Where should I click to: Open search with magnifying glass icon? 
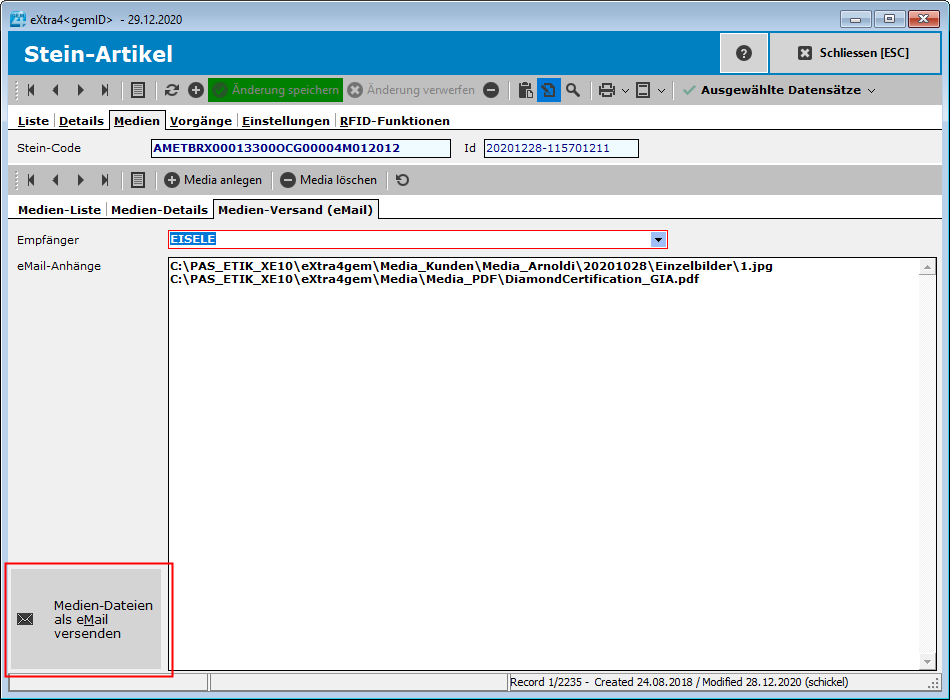[x=573, y=90]
